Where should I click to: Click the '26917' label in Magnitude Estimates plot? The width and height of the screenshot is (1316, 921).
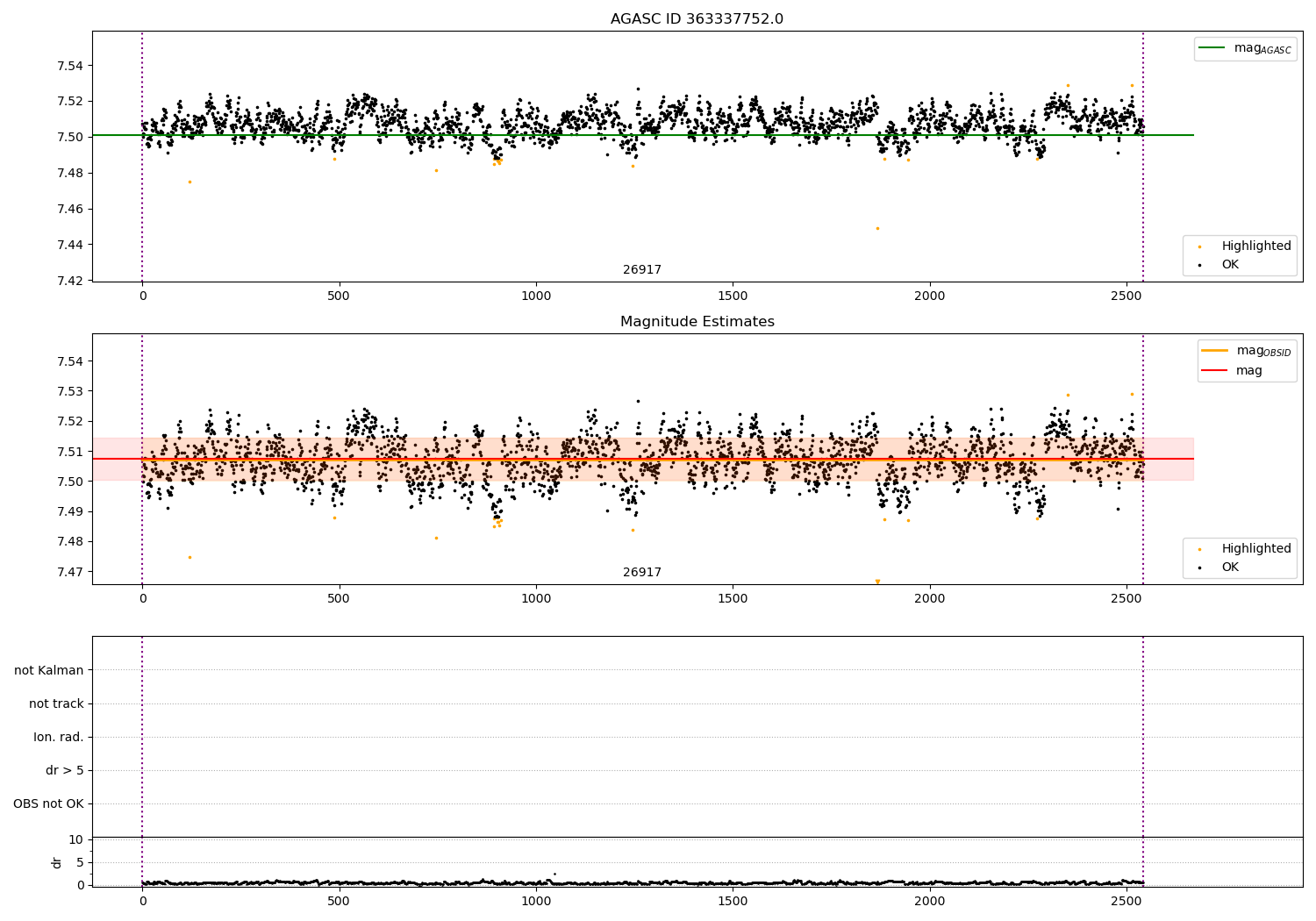(x=642, y=573)
